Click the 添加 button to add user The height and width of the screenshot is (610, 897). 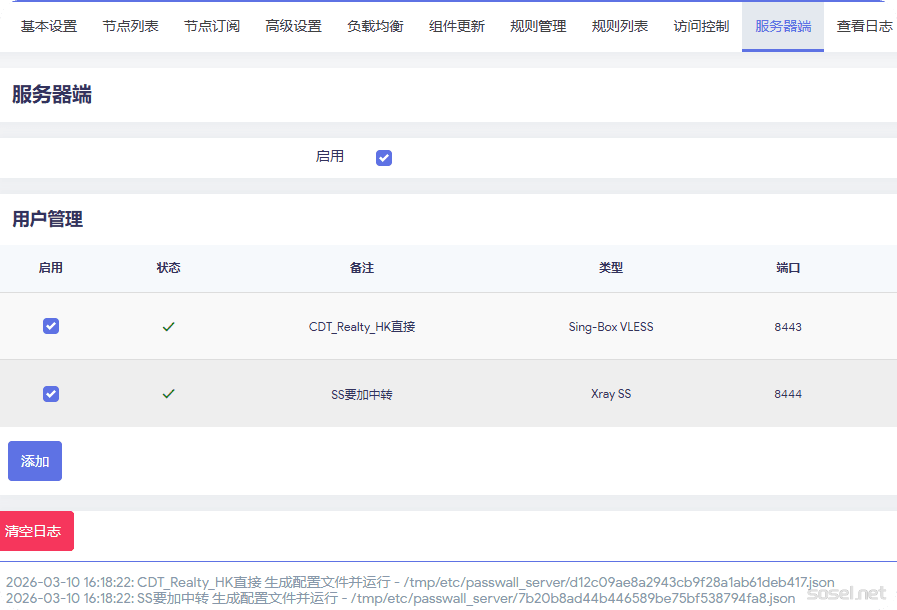(x=35, y=461)
